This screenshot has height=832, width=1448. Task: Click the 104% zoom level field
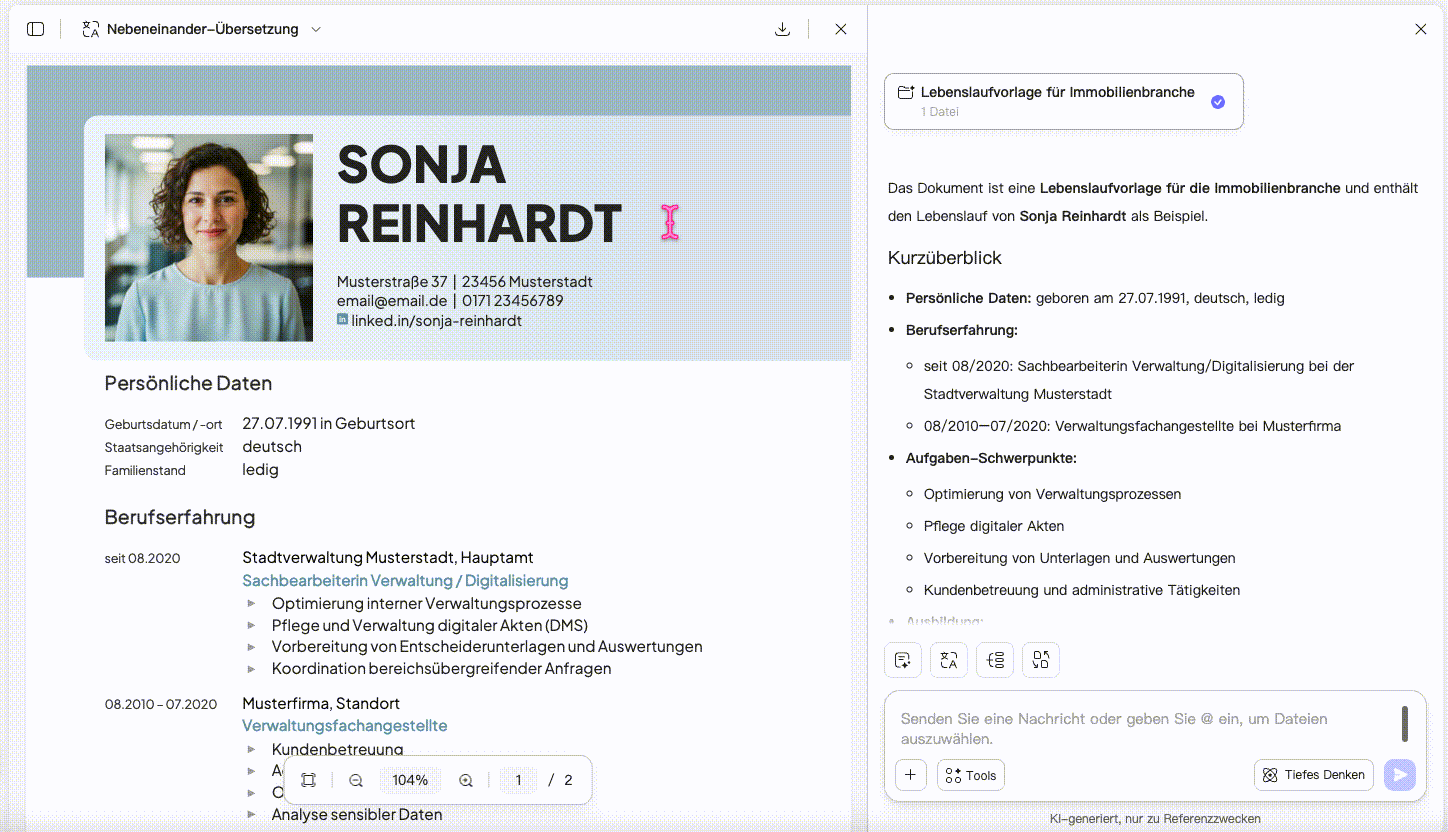[x=410, y=780]
